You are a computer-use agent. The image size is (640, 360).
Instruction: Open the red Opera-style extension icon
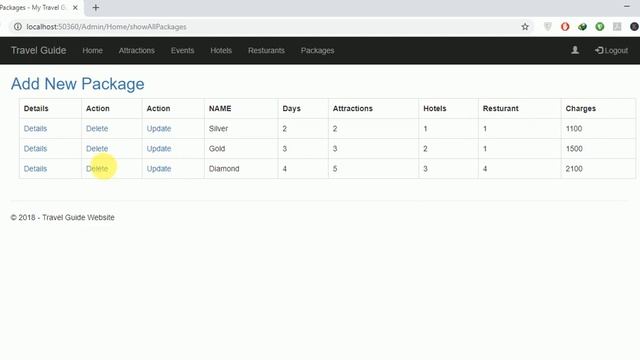565,27
